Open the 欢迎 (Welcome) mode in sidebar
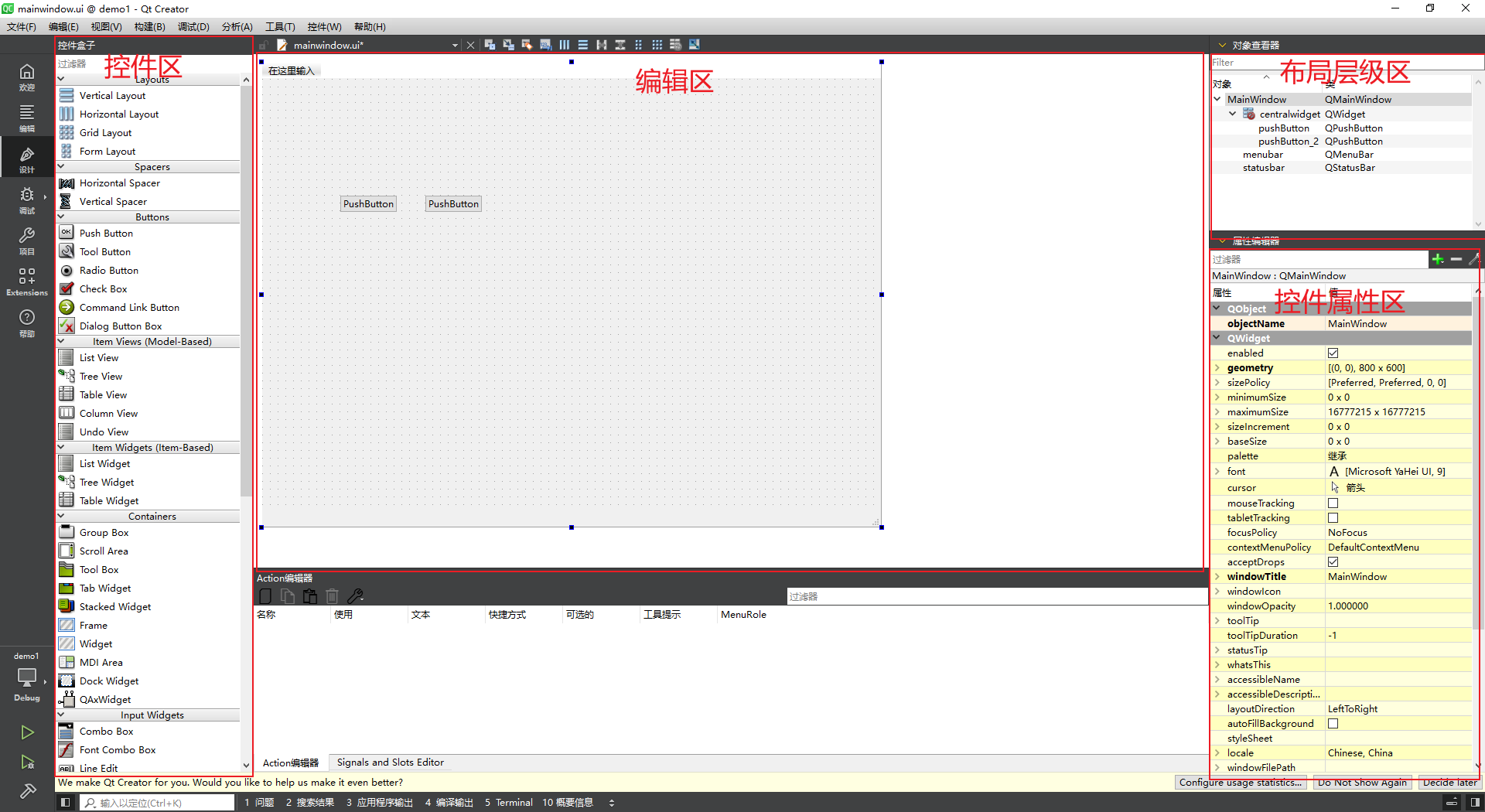The image size is (1485, 812). pos(27,77)
